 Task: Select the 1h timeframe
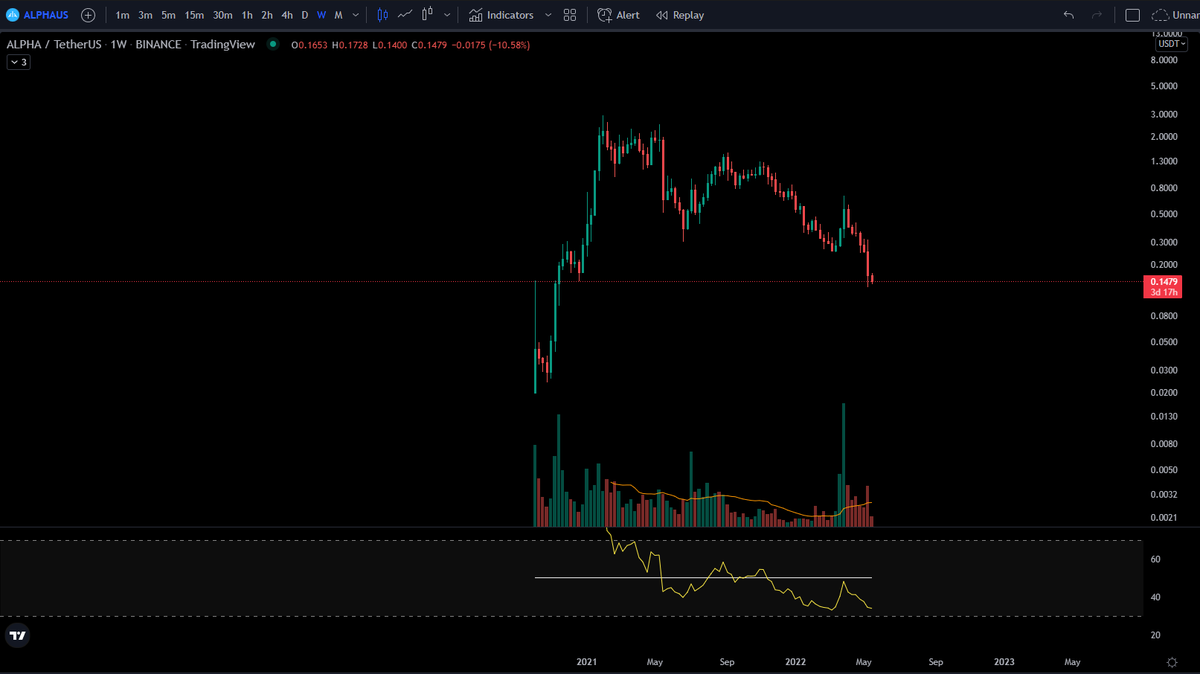(x=247, y=15)
